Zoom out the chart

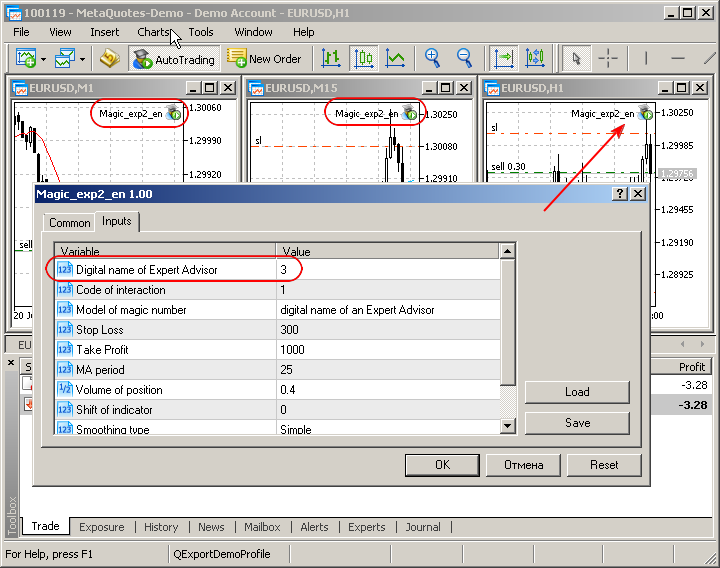tap(464, 58)
